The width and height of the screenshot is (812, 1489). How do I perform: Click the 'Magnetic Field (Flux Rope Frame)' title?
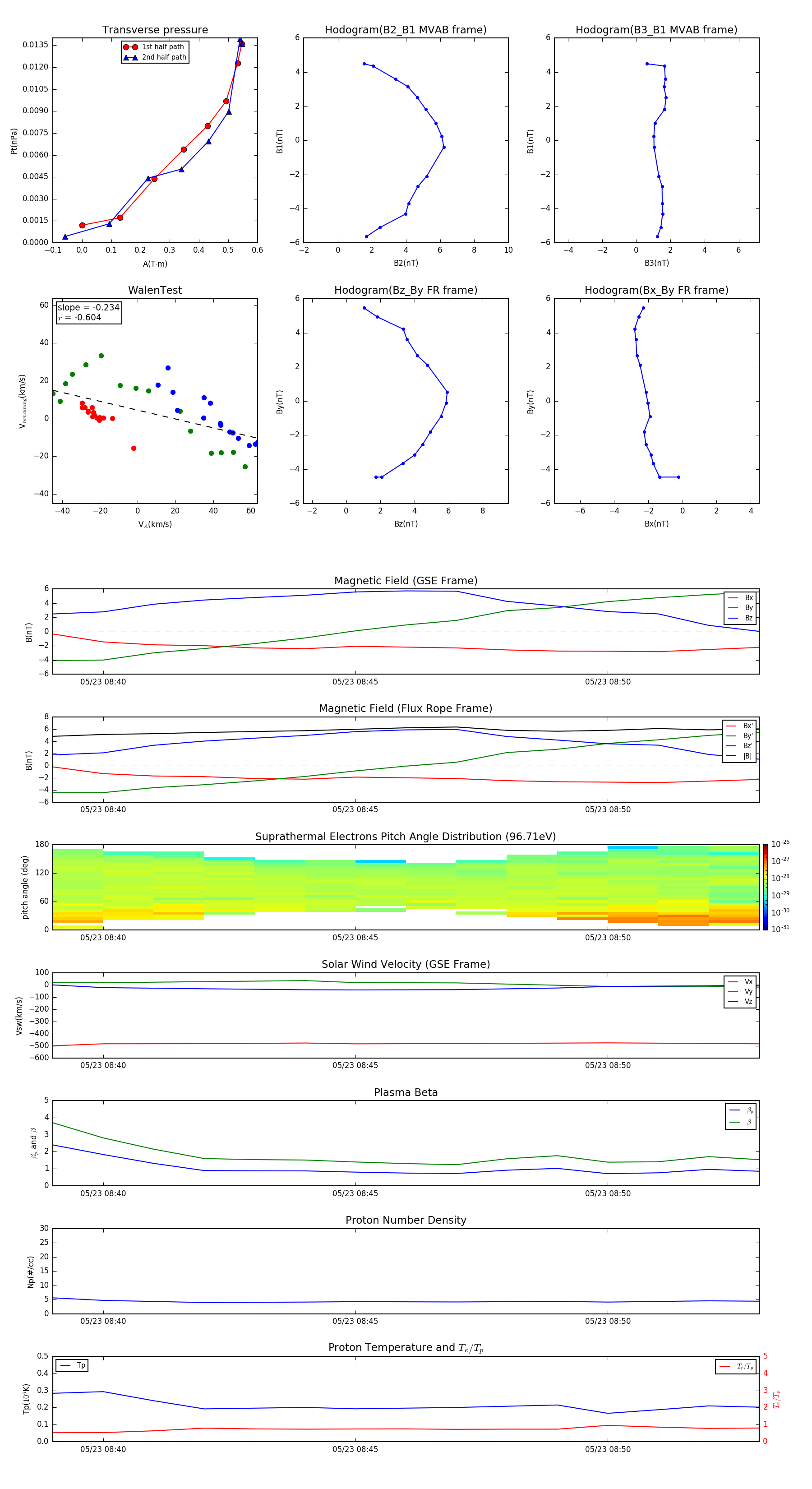[406, 709]
